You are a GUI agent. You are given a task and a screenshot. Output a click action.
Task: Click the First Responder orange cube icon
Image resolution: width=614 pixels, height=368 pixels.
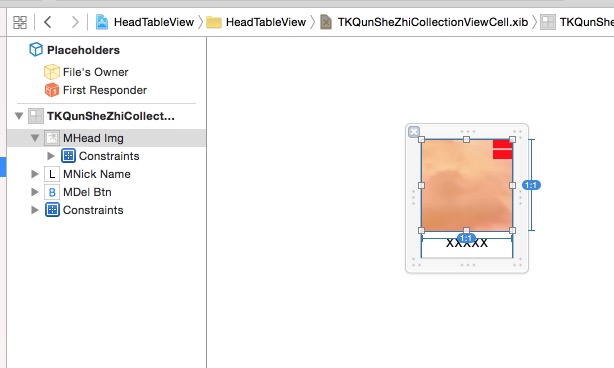click(52, 90)
